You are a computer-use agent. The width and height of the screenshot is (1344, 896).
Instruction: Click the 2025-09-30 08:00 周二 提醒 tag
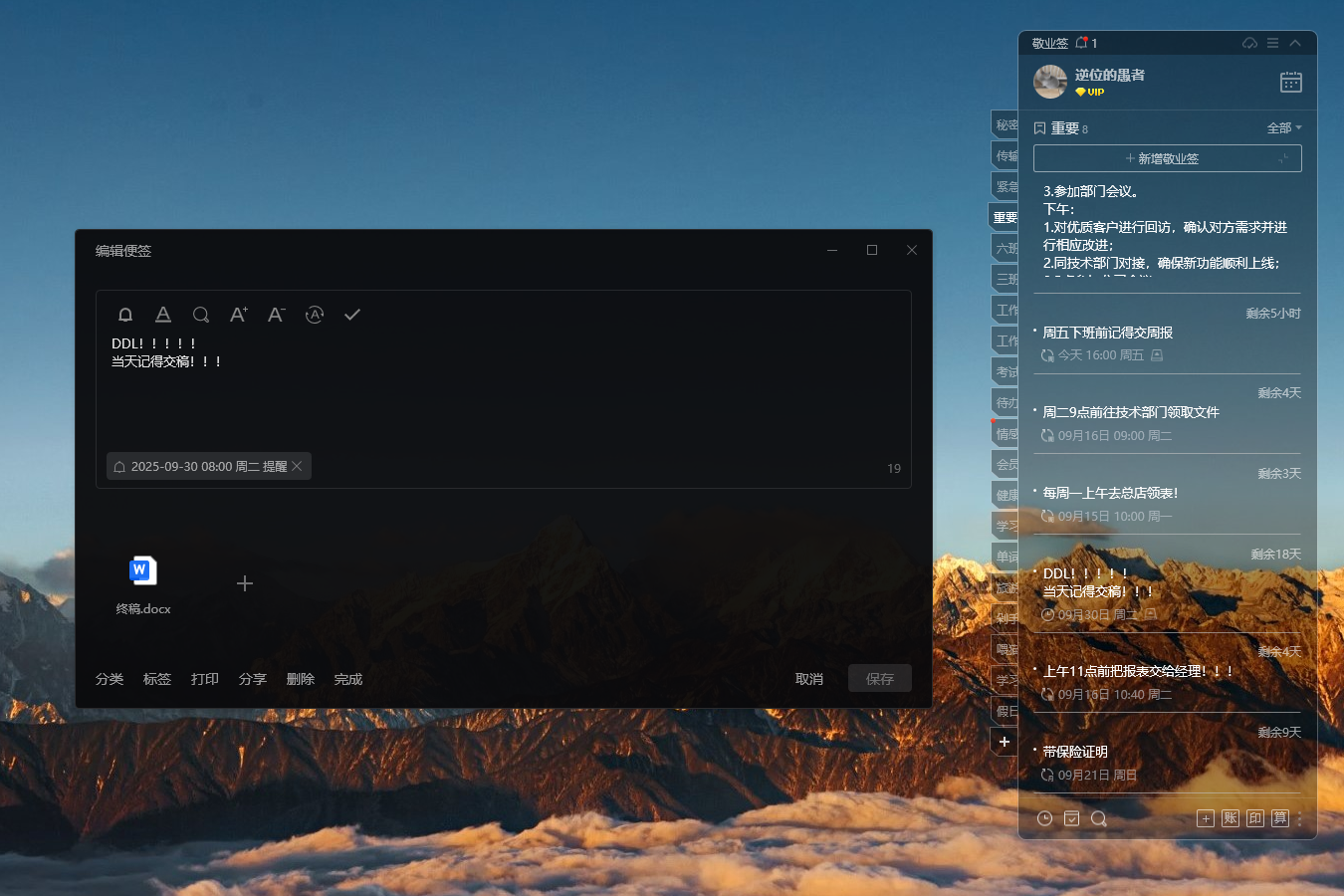[209, 466]
